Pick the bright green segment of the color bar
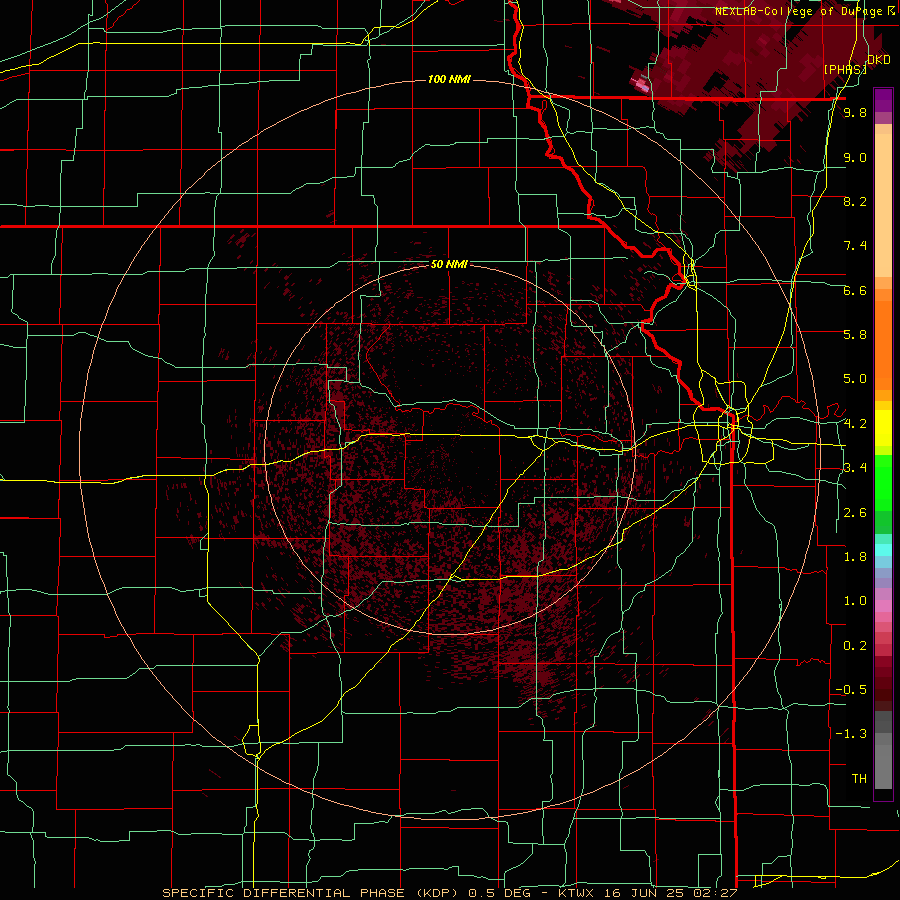 883,482
